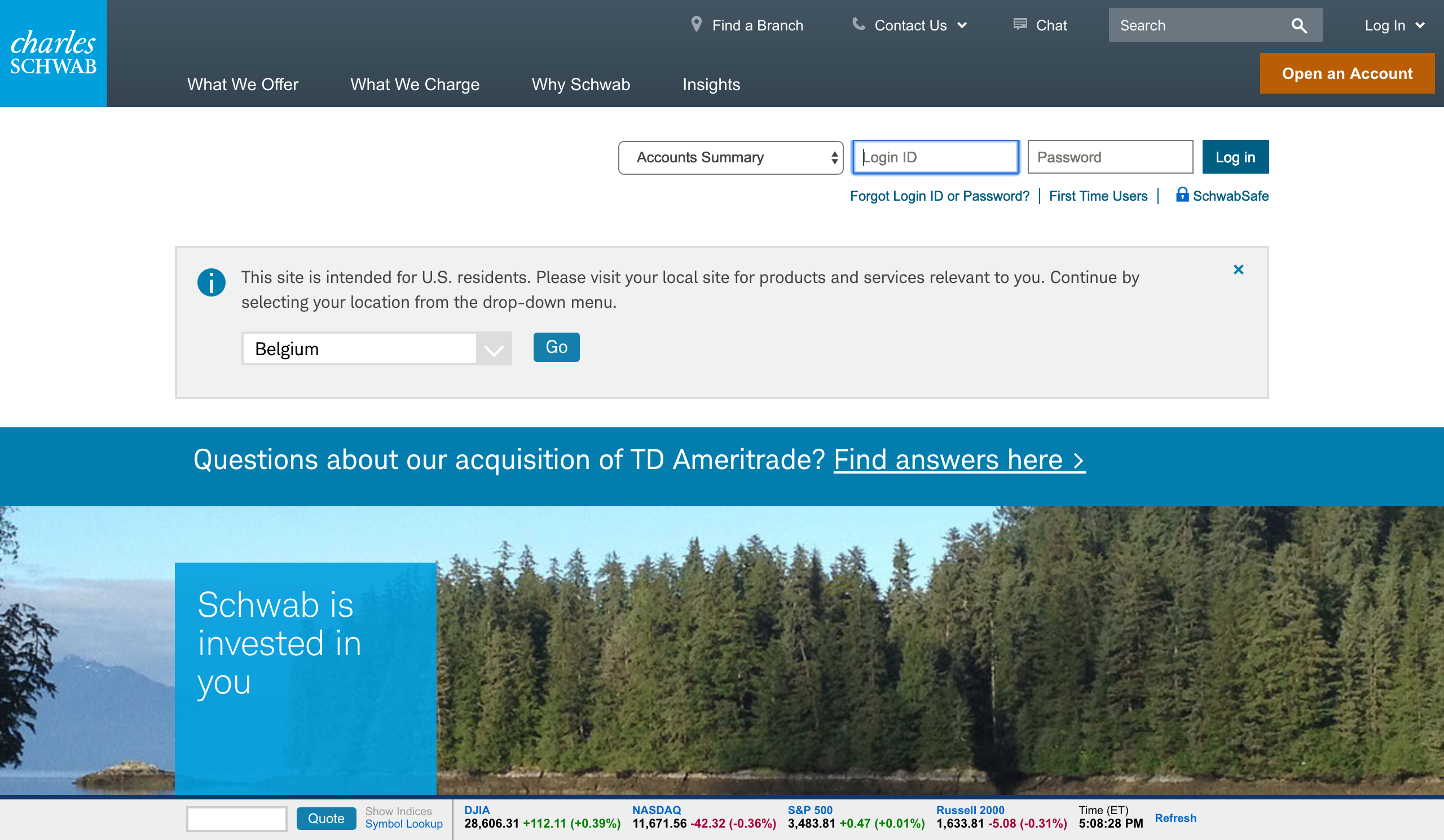The height and width of the screenshot is (840, 1444).
Task: Click the NASDAQ value 11,671.56
Action: pyautogui.click(x=659, y=824)
